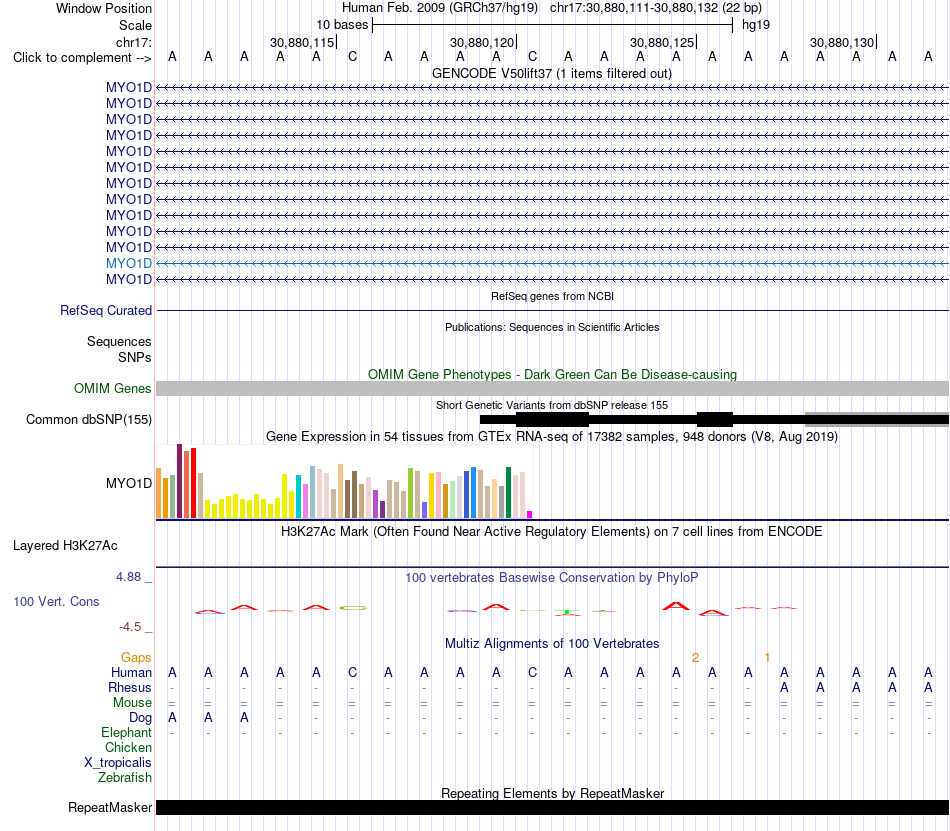Click the -4.5 PhyloP lower limit value

pos(130,626)
